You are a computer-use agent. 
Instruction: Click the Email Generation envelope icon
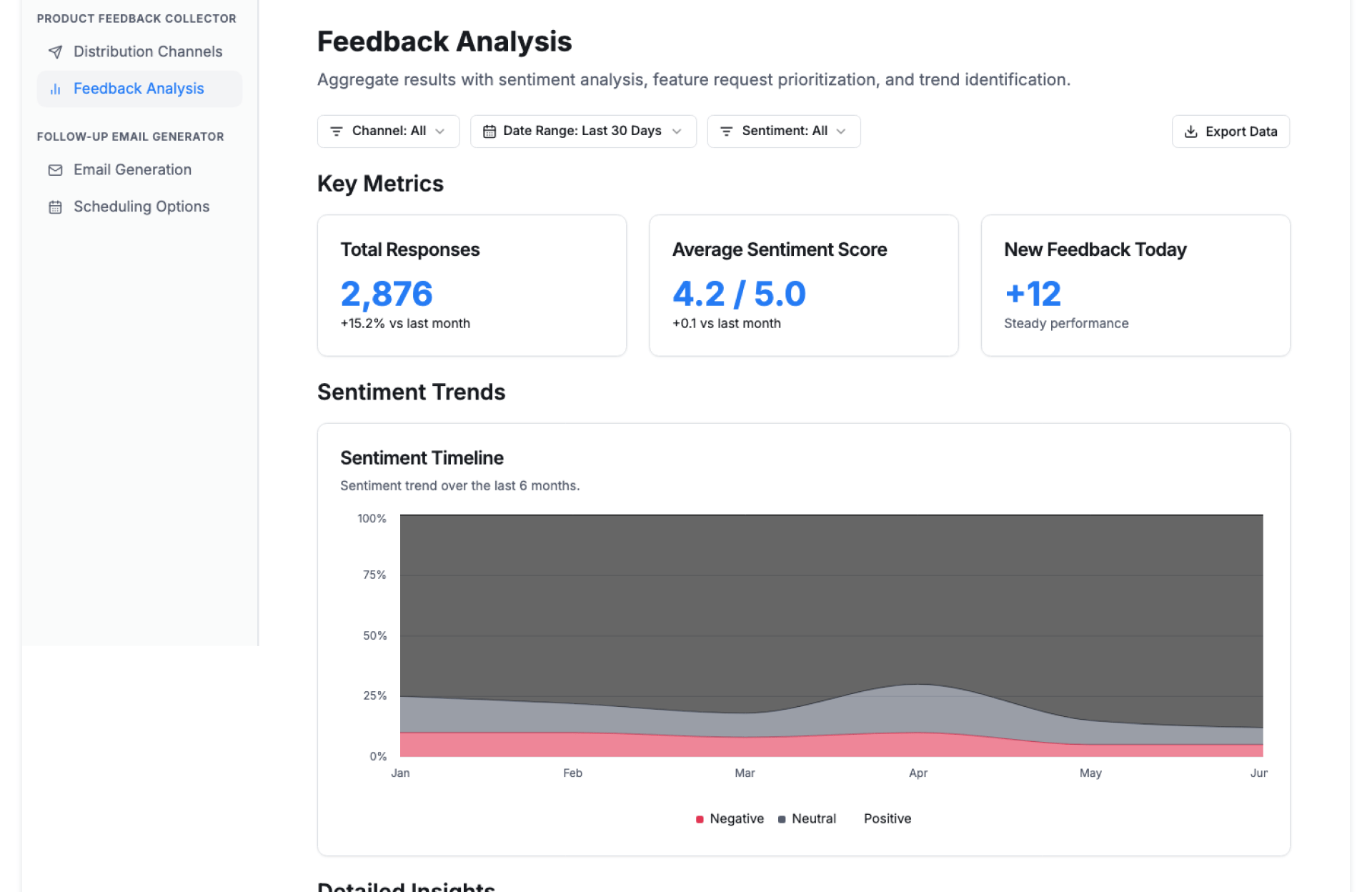(x=55, y=170)
